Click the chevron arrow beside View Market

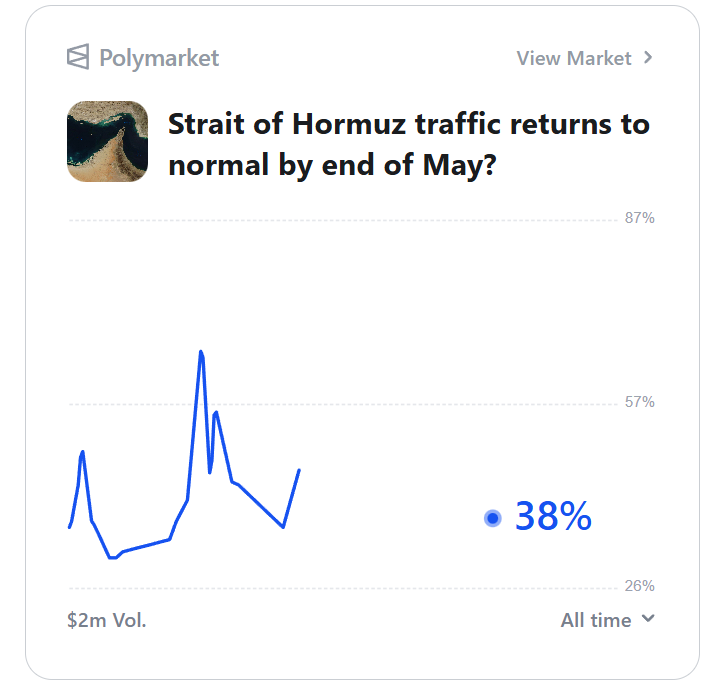tap(648, 57)
